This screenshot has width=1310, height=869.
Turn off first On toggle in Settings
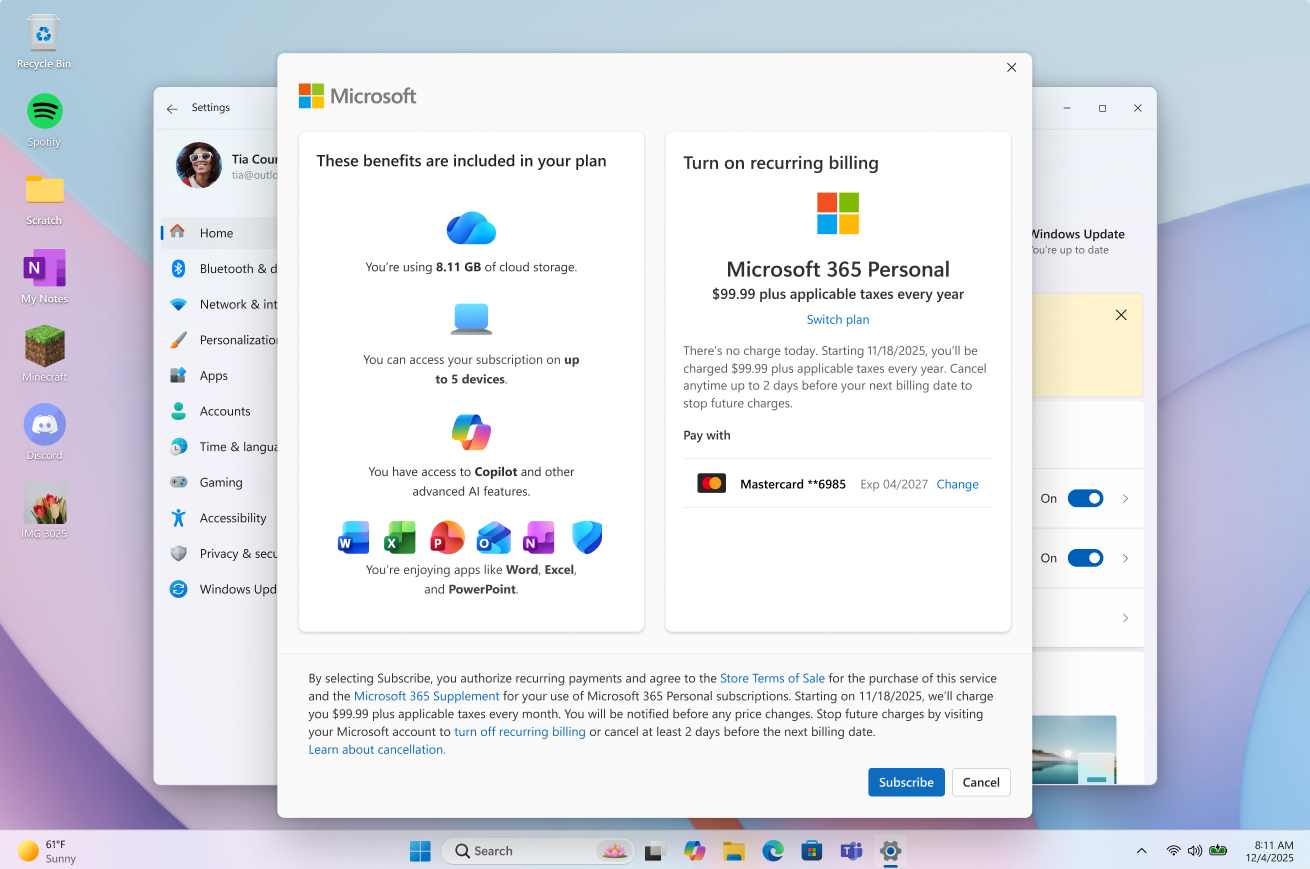tap(1085, 498)
